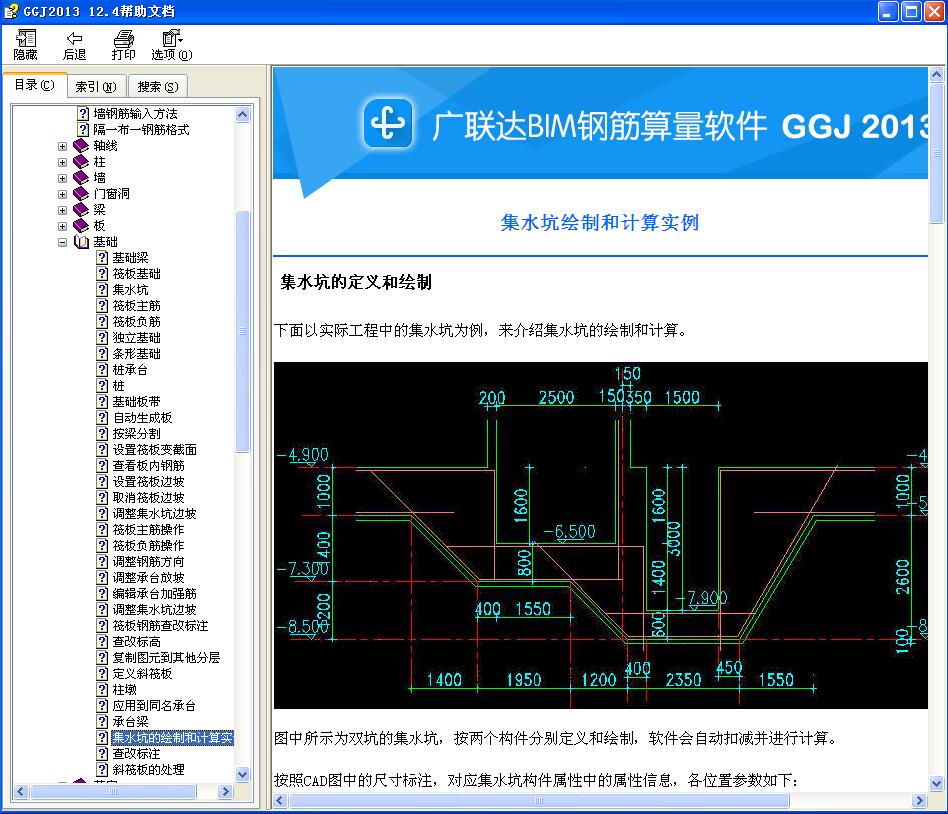The height and width of the screenshot is (814, 948).
Task: Expand the 门窗洞 tree node
Action: [x=62, y=194]
